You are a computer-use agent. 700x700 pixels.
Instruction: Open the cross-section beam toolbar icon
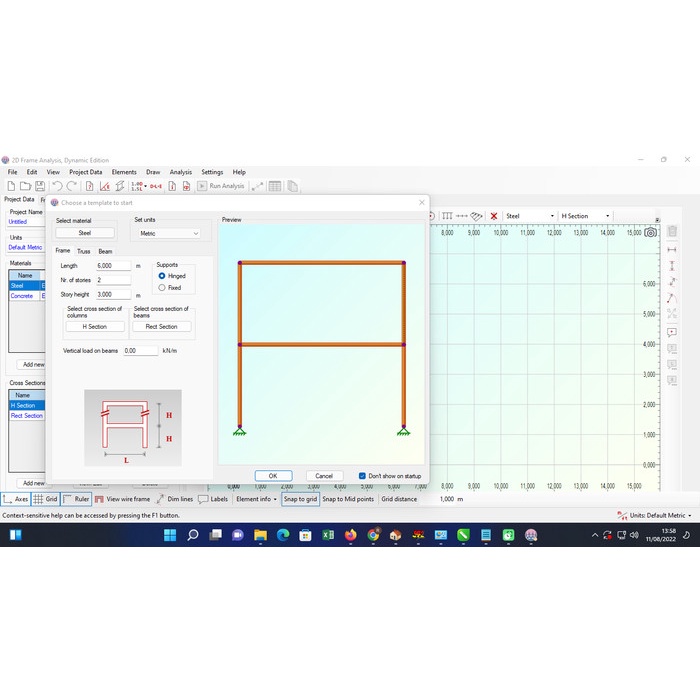pos(120,186)
